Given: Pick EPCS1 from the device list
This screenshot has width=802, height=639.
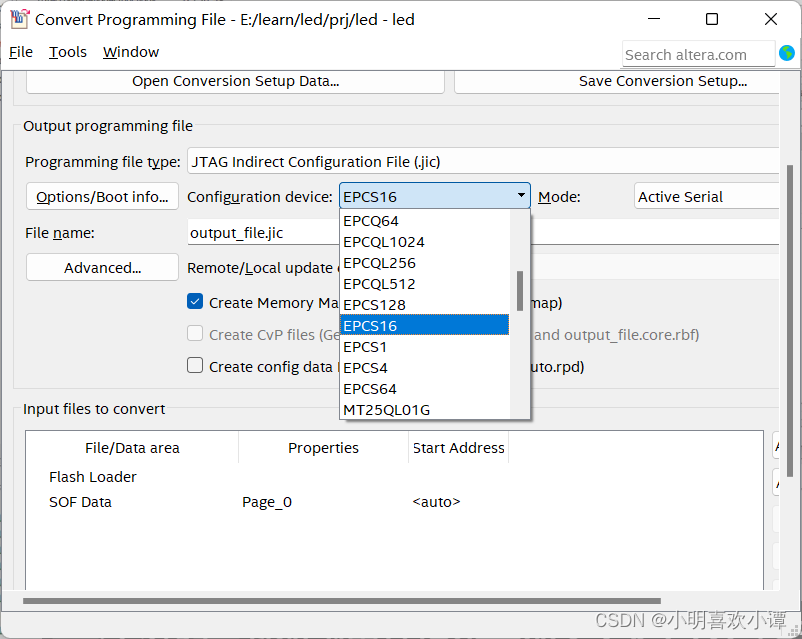Looking at the screenshot, I should coord(425,347).
